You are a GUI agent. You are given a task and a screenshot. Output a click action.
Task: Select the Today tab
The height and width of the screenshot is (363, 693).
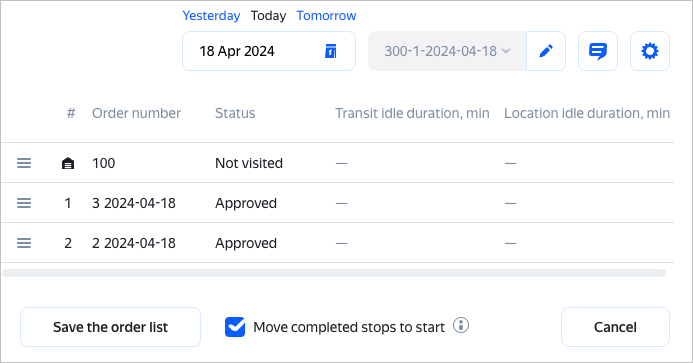pyautogui.click(x=268, y=16)
